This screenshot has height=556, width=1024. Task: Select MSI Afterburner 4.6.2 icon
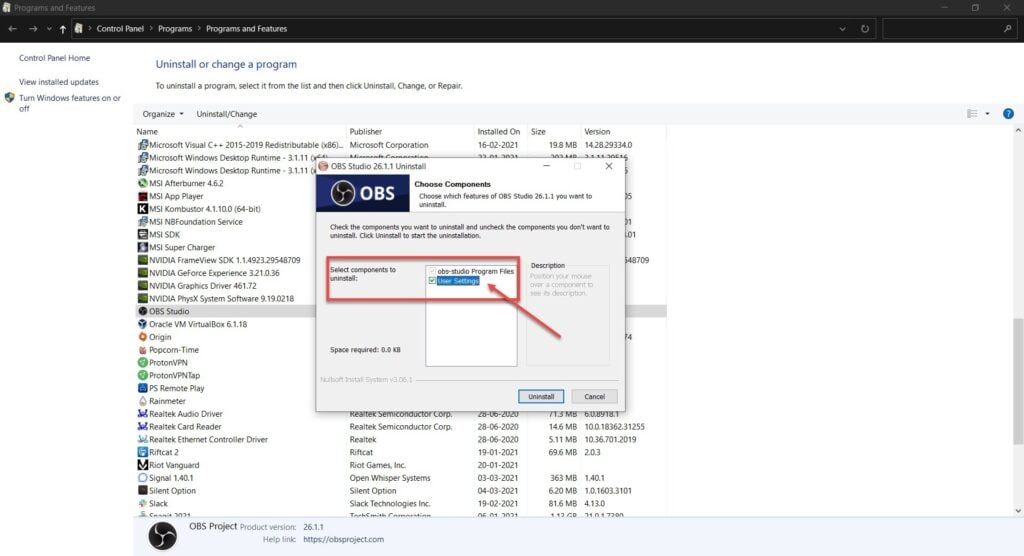point(142,183)
